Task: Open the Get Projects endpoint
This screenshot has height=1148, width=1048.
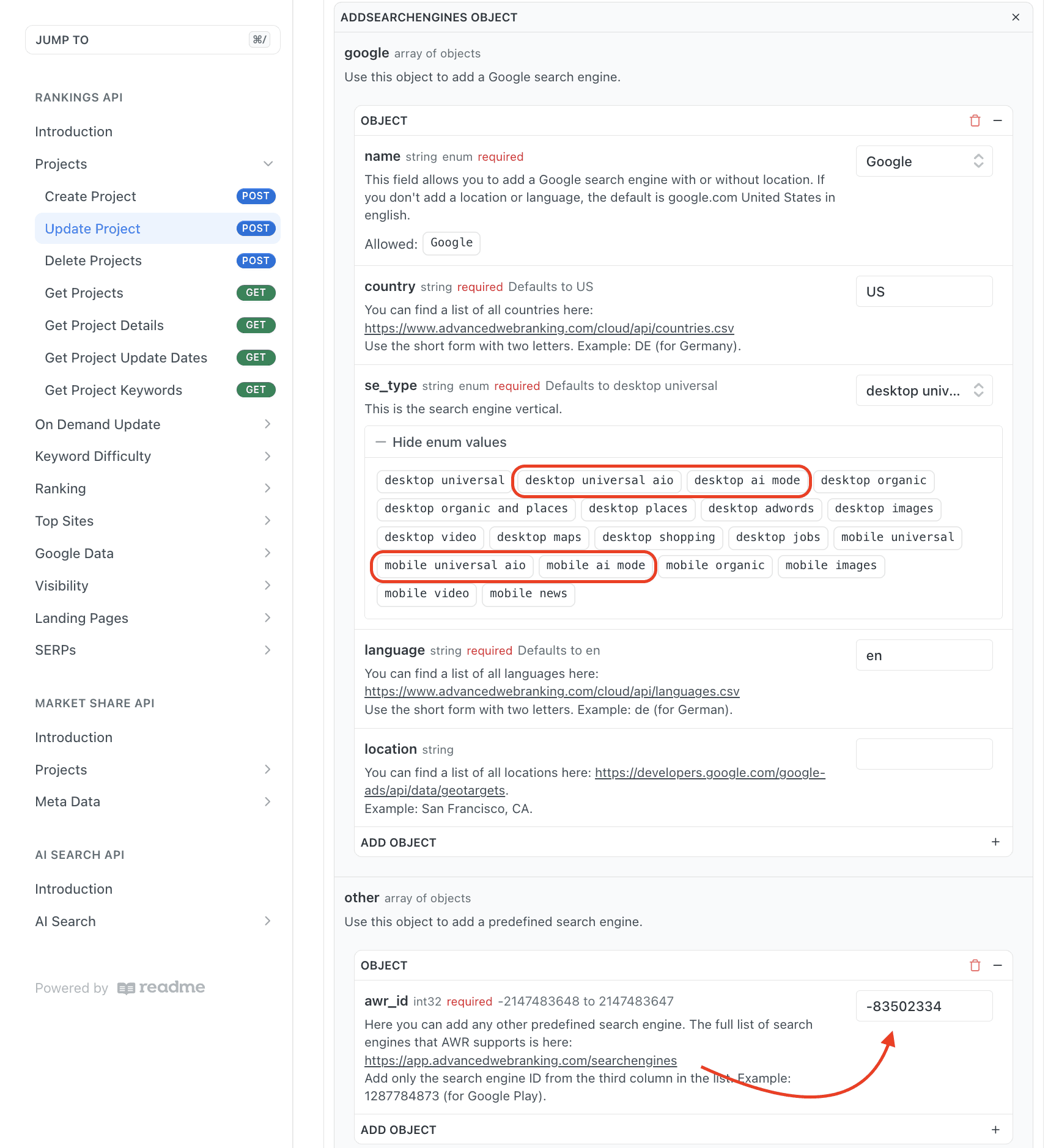Action: pos(158,293)
